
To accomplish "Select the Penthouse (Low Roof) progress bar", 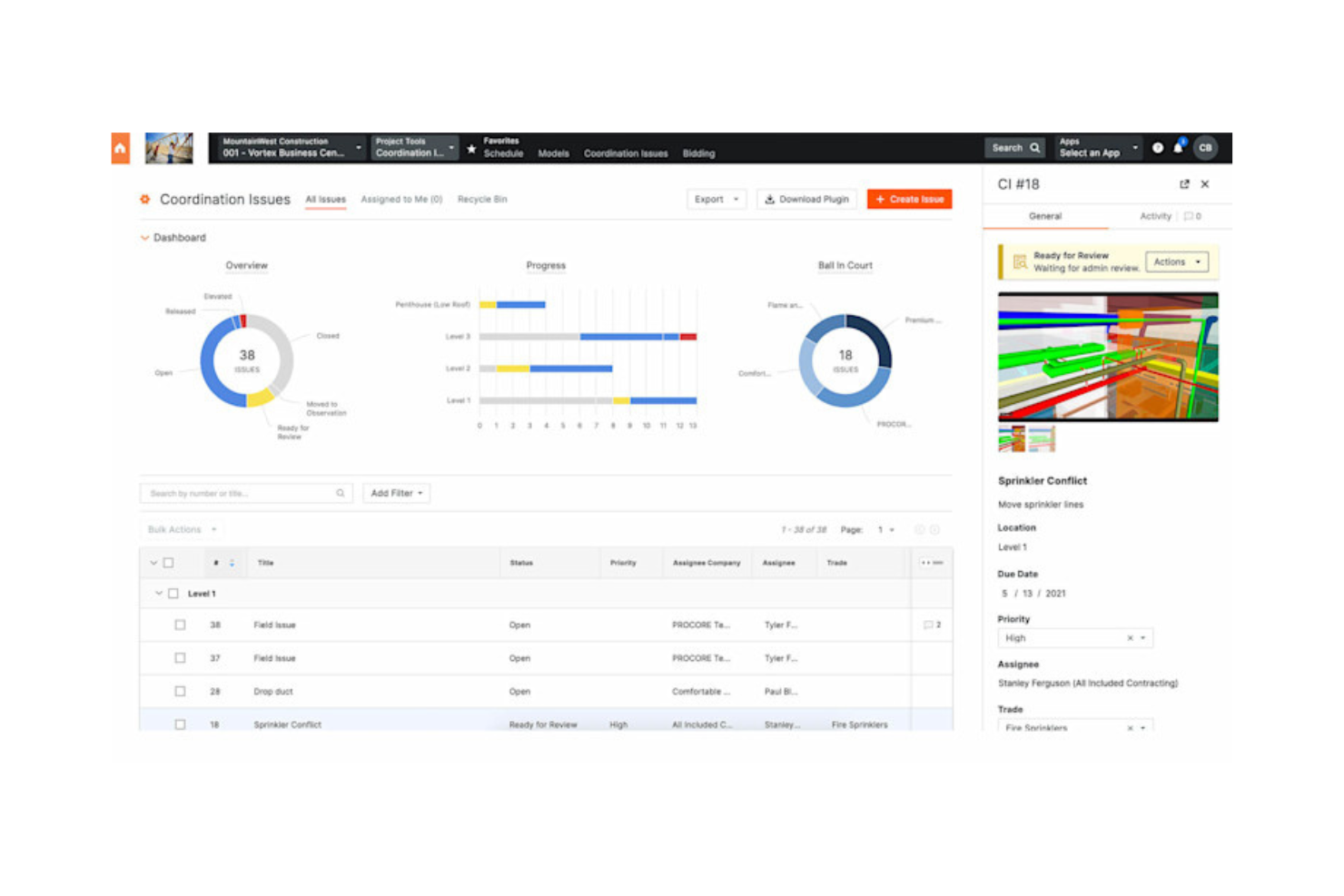I will tap(512, 305).
